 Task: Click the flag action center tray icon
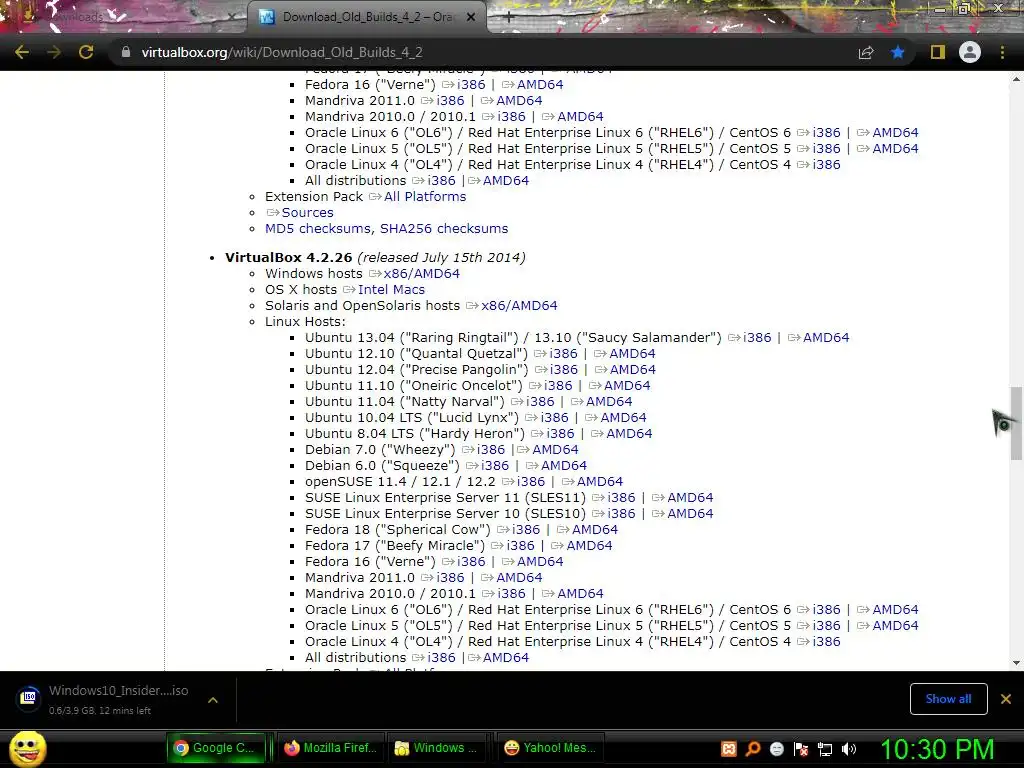(x=801, y=749)
